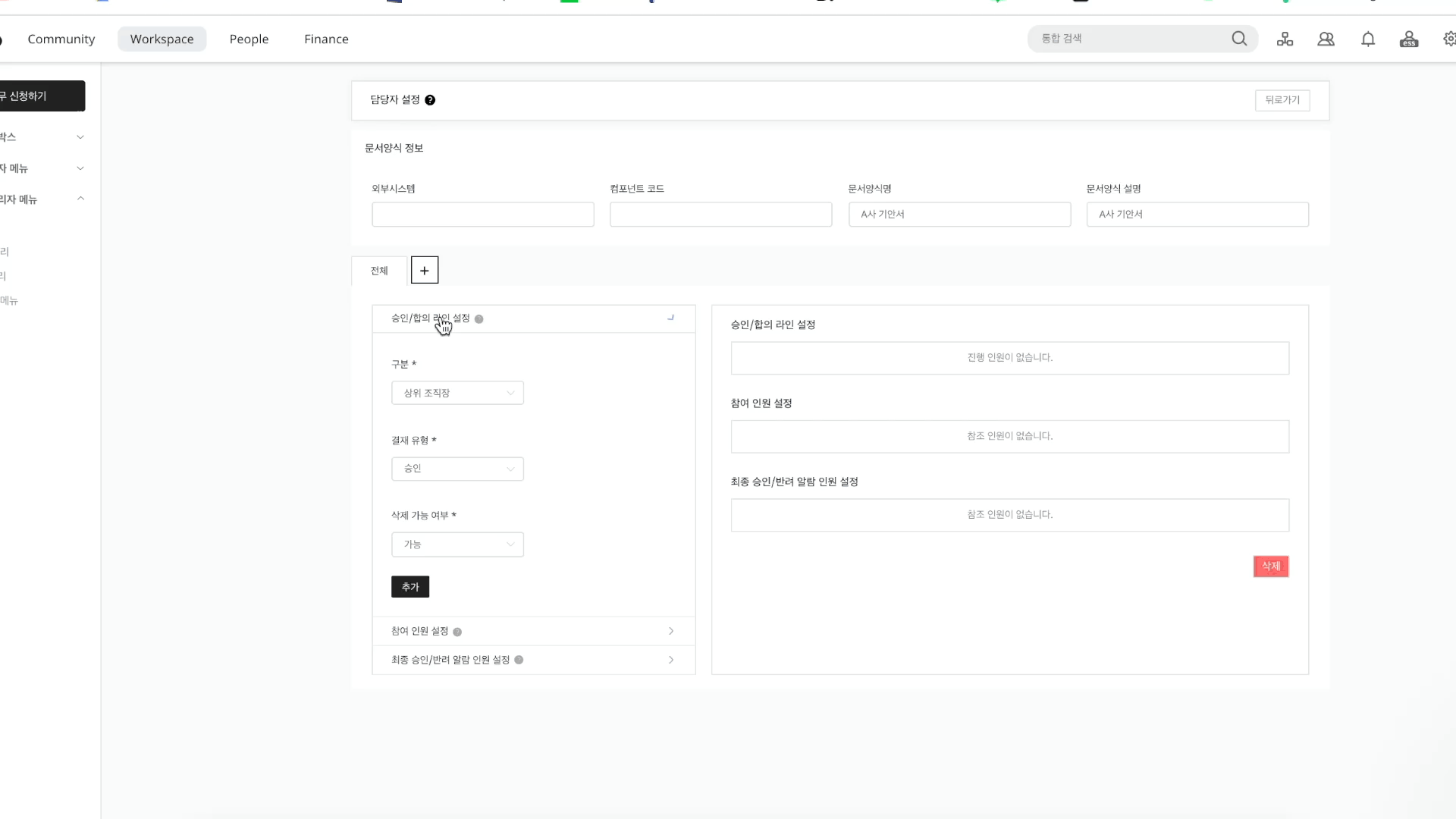This screenshot has width=1456, height=819.
Task: Click the 신청하기 button in sidebar
Action: [42, 96]
